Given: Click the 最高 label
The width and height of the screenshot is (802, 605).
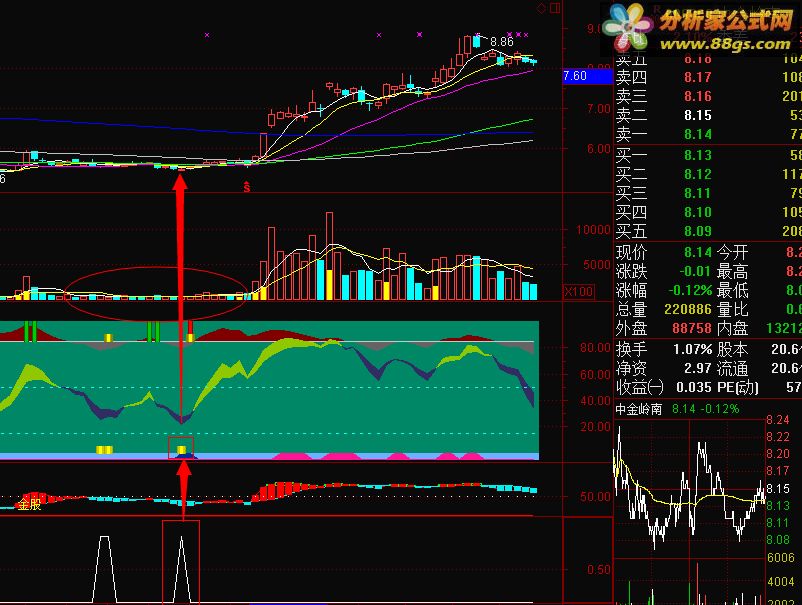Looking at the screenshot, I should click(x=732, y=271).
